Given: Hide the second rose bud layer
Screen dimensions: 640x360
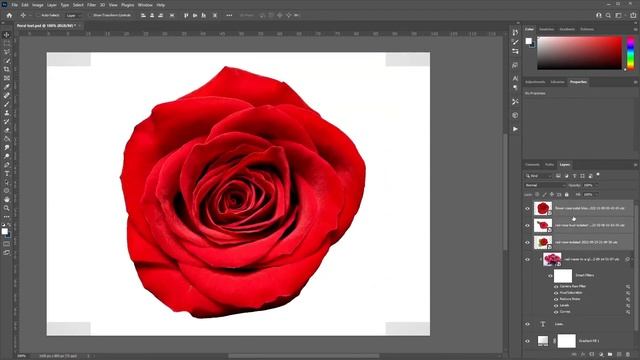Looking at the screenshot, I should pyautogui.click(x=527, y=225).
